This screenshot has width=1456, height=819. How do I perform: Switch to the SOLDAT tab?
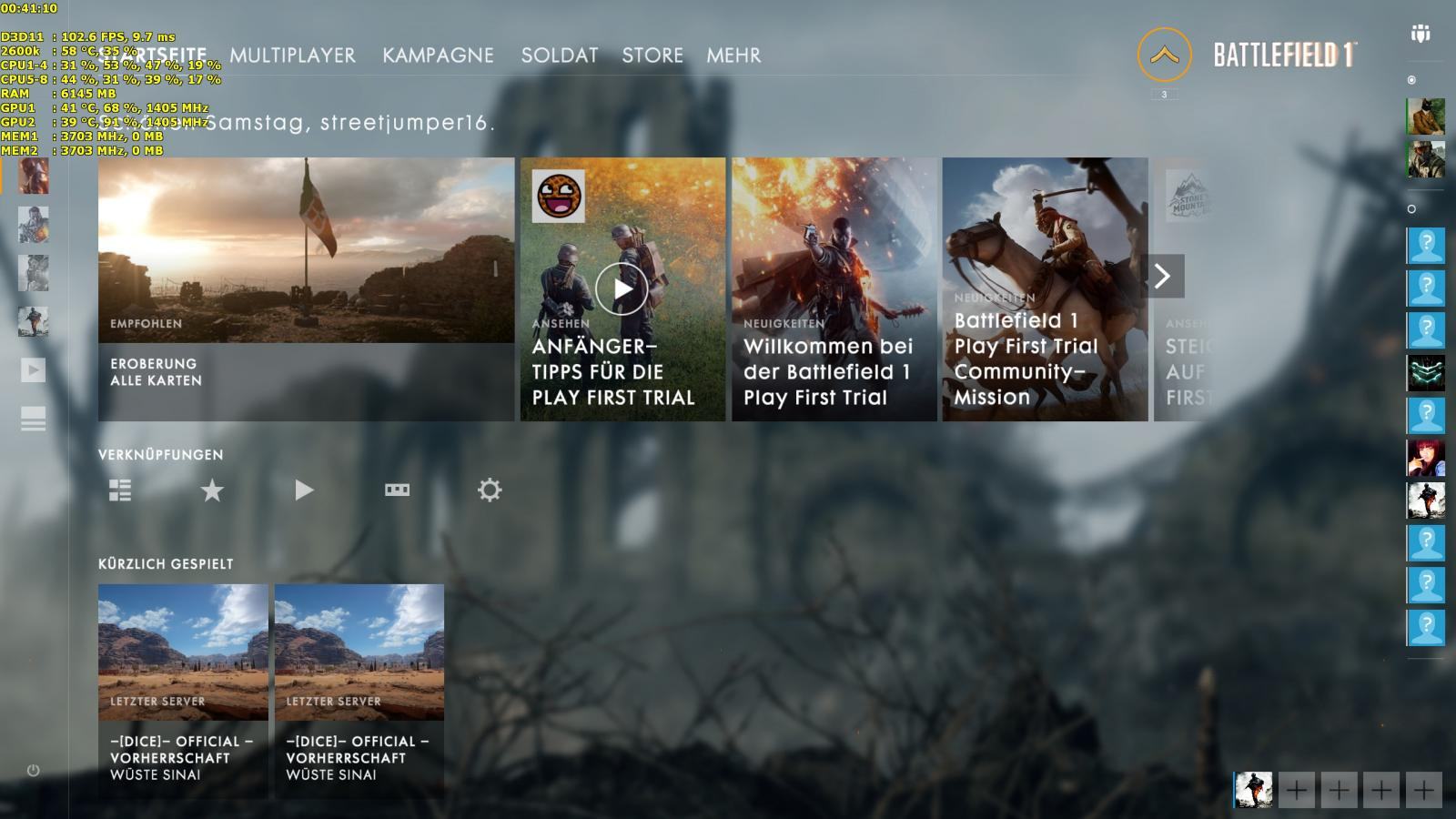tap(559, 56)
